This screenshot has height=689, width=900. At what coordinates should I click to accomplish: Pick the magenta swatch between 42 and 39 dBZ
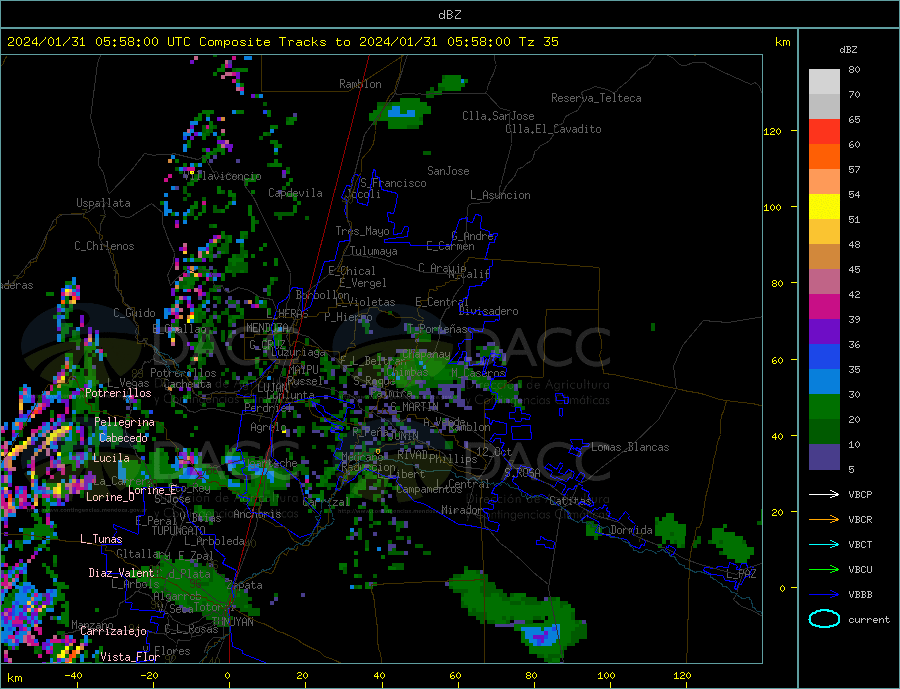point(824,307)
